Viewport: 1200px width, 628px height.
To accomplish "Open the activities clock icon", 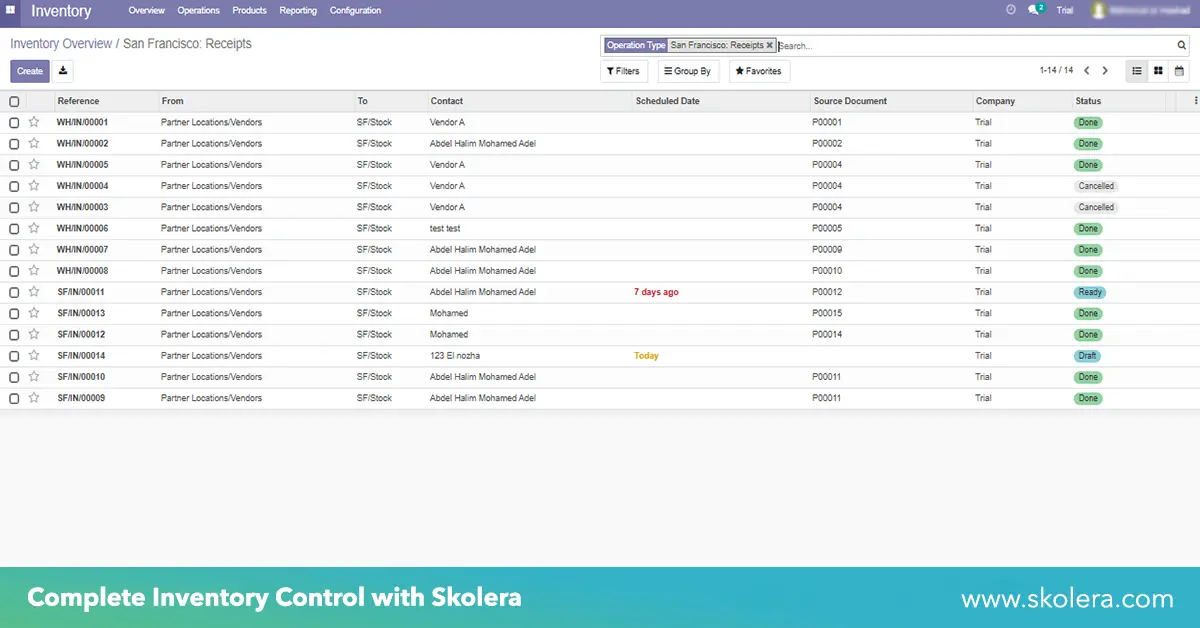I will coord(1011,10).
